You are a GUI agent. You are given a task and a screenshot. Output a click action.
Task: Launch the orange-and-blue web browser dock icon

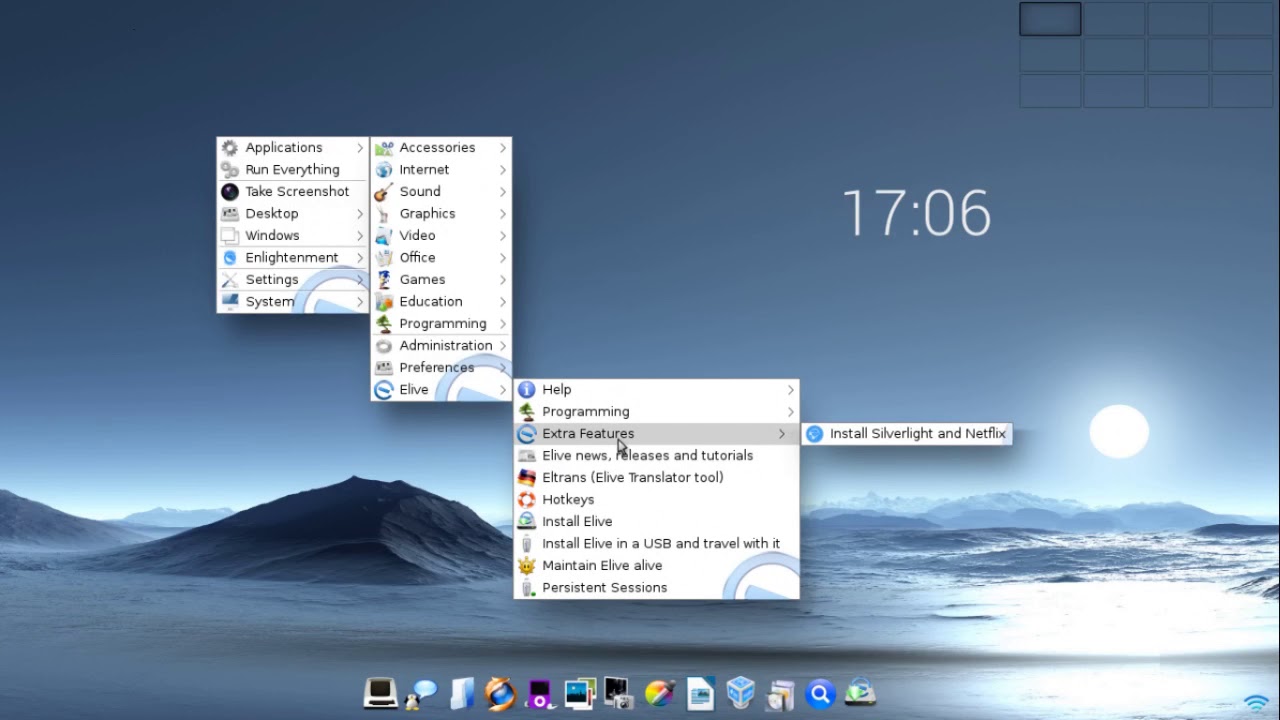click(x=500, y=693)
